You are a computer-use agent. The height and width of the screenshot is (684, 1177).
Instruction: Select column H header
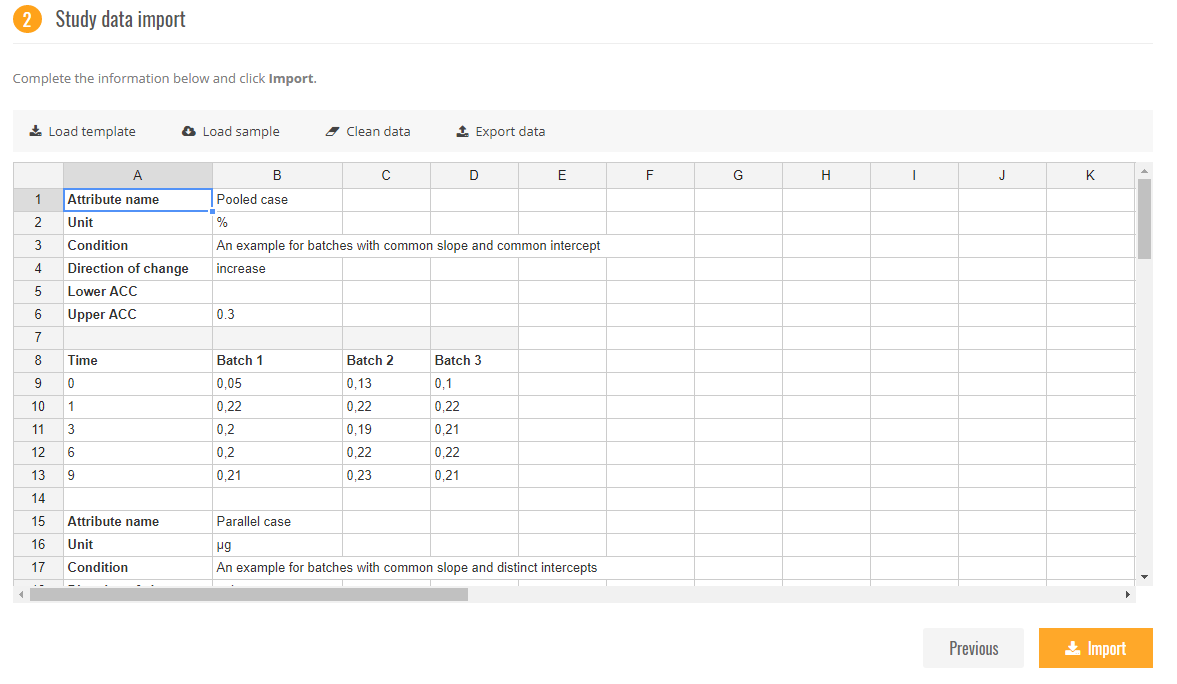(x=826, y=176)
